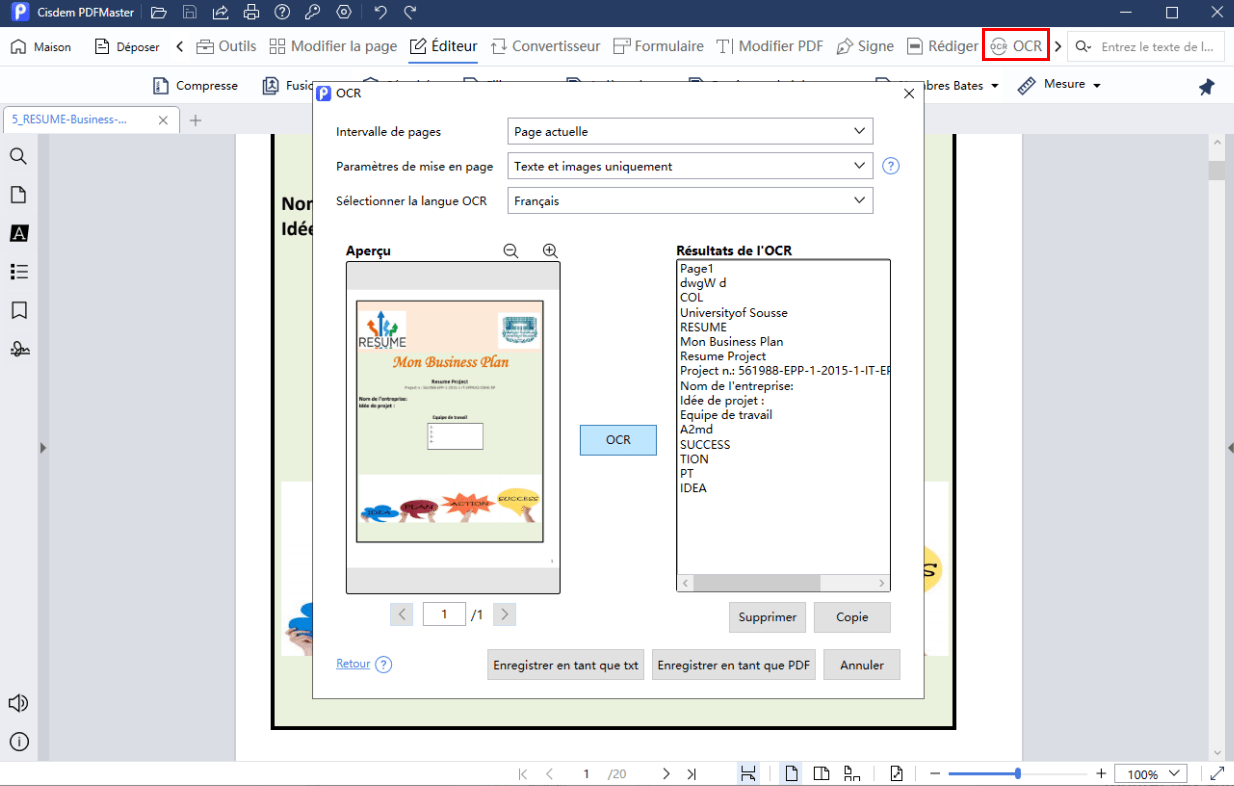Open the Paramètres de mise en page dropdown

pyautogui.click(x=690, y=166)
